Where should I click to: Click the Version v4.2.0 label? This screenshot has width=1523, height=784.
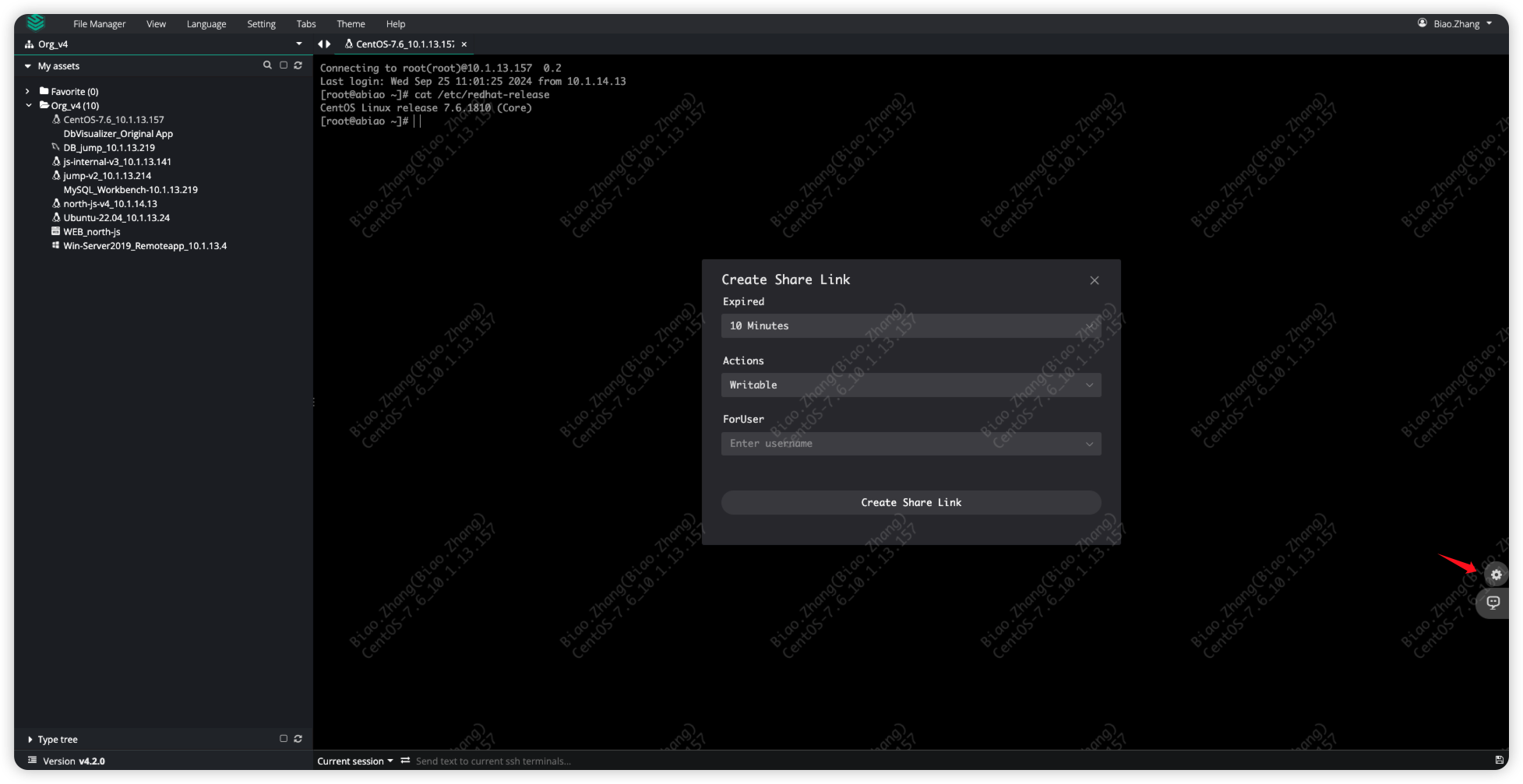(x=74, y=761)
